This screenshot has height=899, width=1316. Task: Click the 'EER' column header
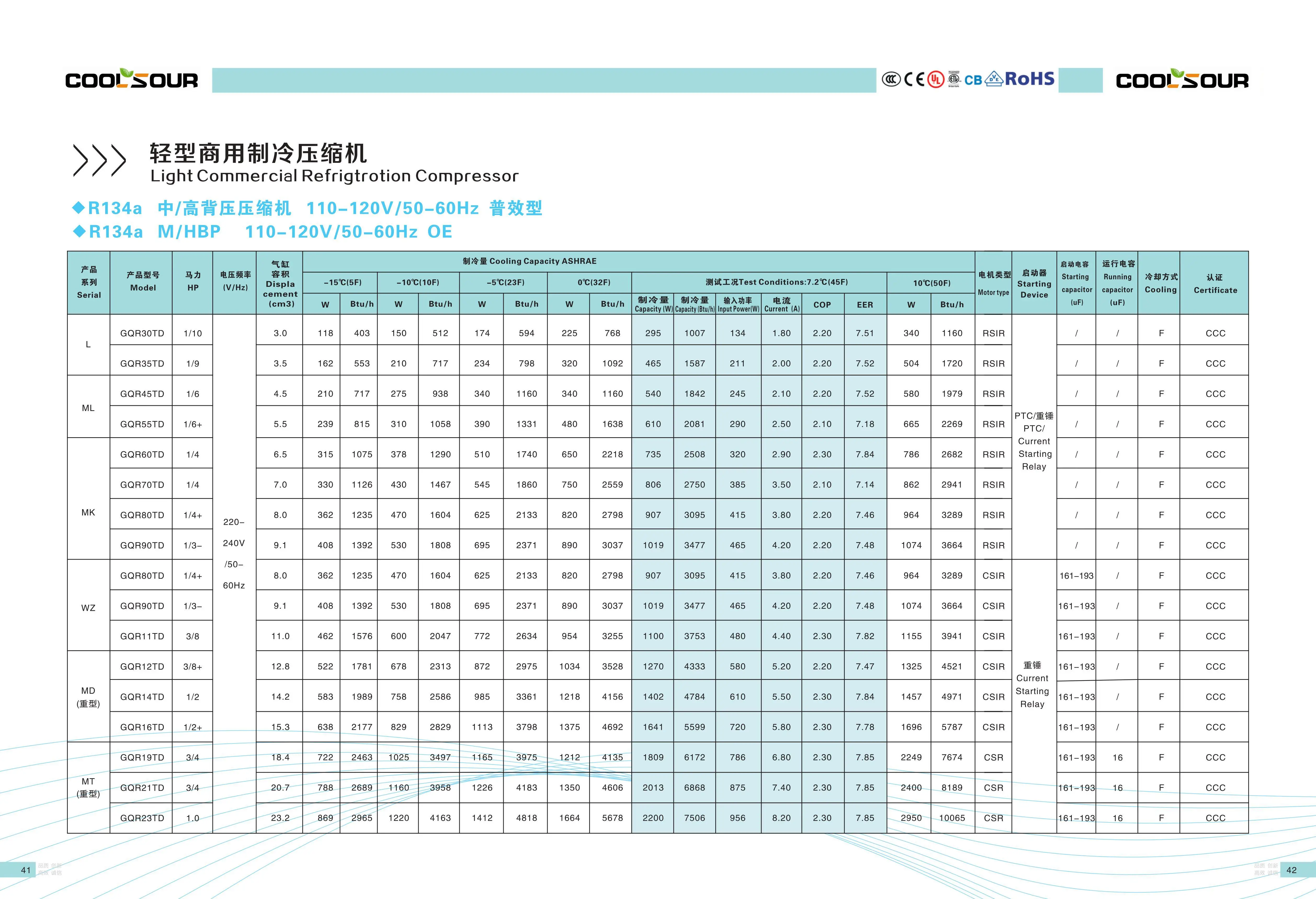865,305
